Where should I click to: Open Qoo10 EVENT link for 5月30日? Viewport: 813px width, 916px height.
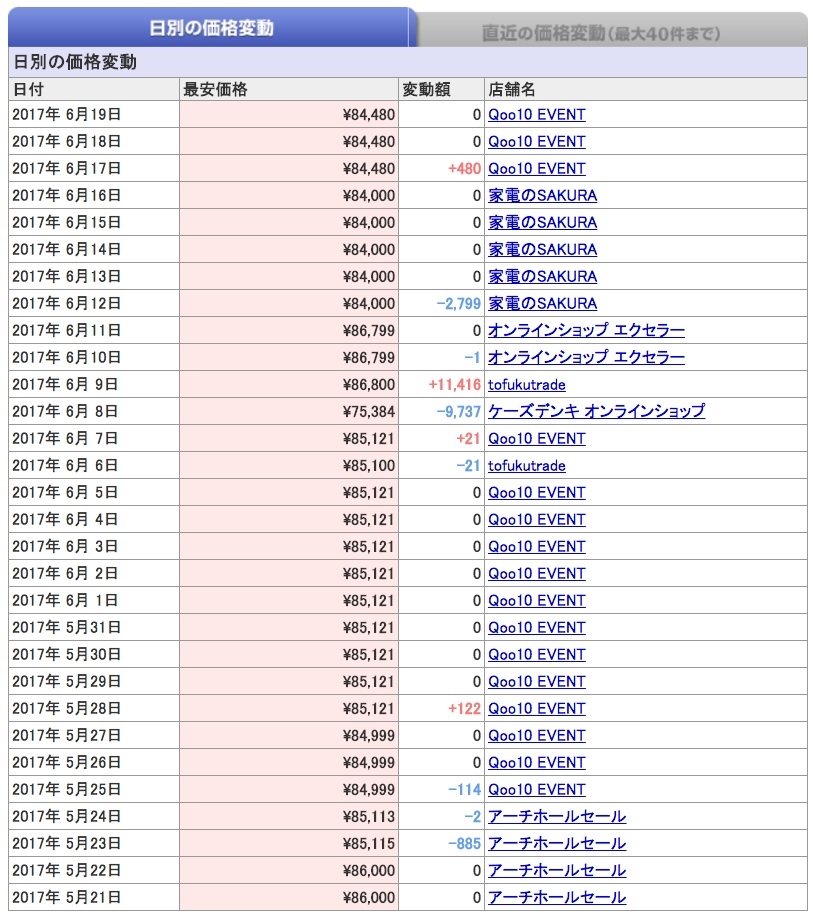536,654
